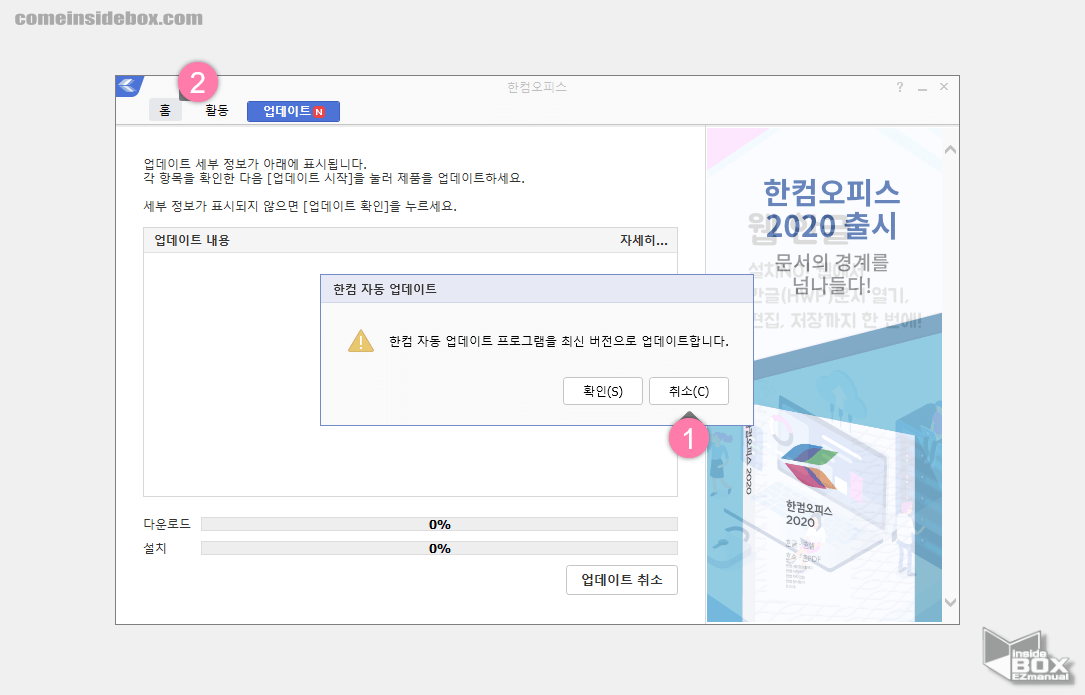The width and height of the screenshot is (1085, 695).
Task: Click the Hancom logo icon in title bar
Action: 129,86
